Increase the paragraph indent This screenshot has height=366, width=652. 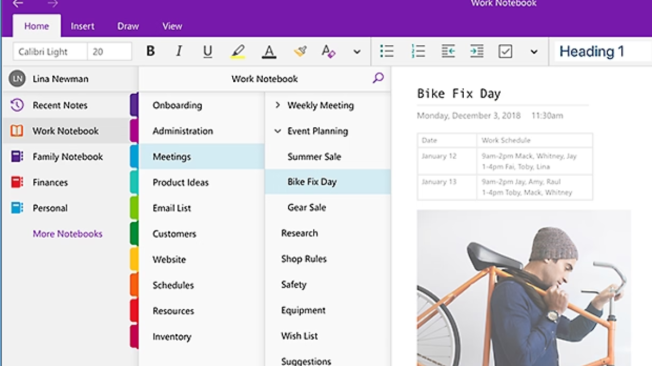tap(477, 51)
